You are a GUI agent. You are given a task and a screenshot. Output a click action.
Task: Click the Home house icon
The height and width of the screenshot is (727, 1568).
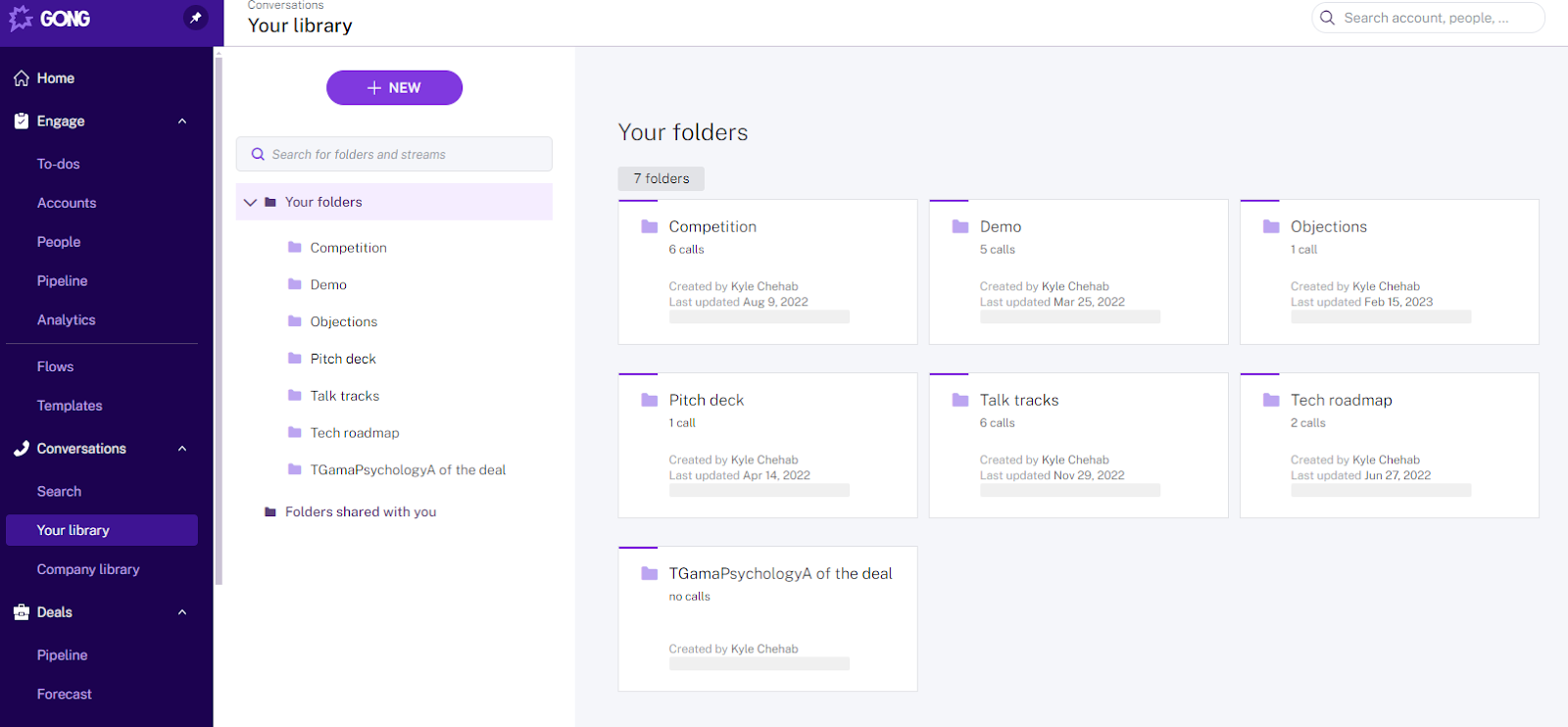[x=22, y=78]
